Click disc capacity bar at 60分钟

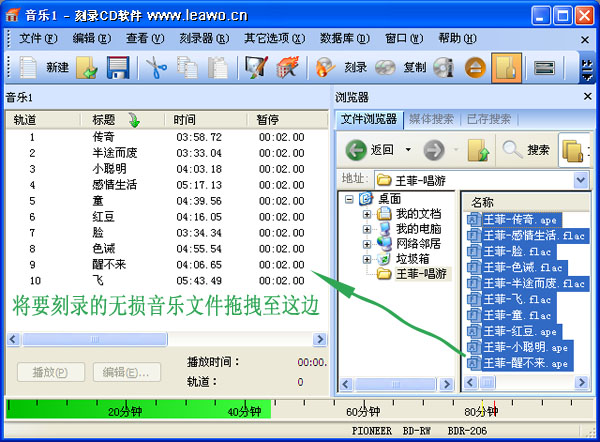pos(363,411)
